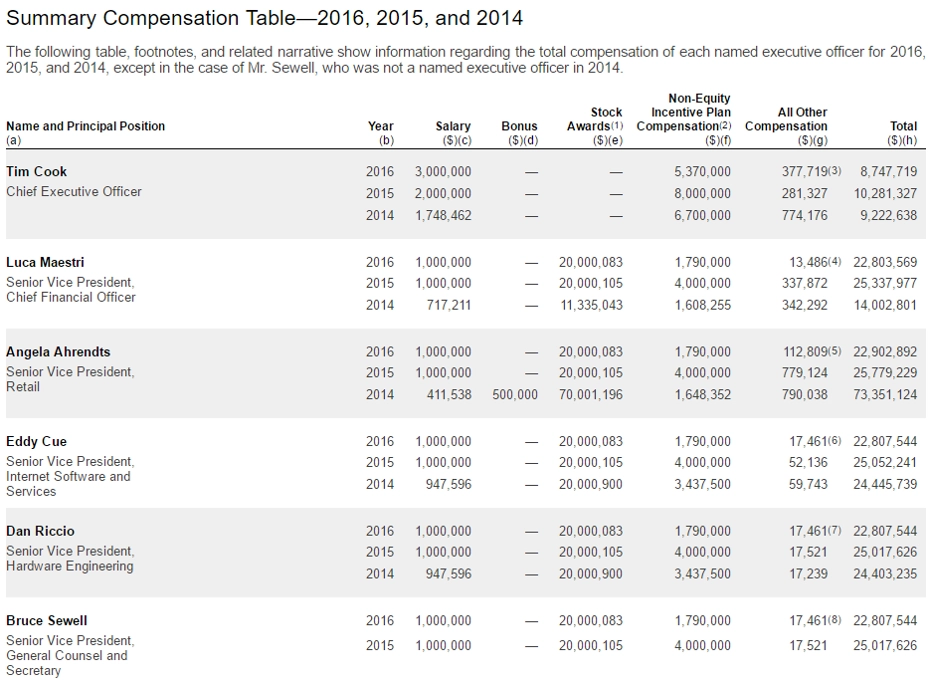This screenshot has width=930, height=683.
Task: Click the Salary column header
Action: pos(453,133)
